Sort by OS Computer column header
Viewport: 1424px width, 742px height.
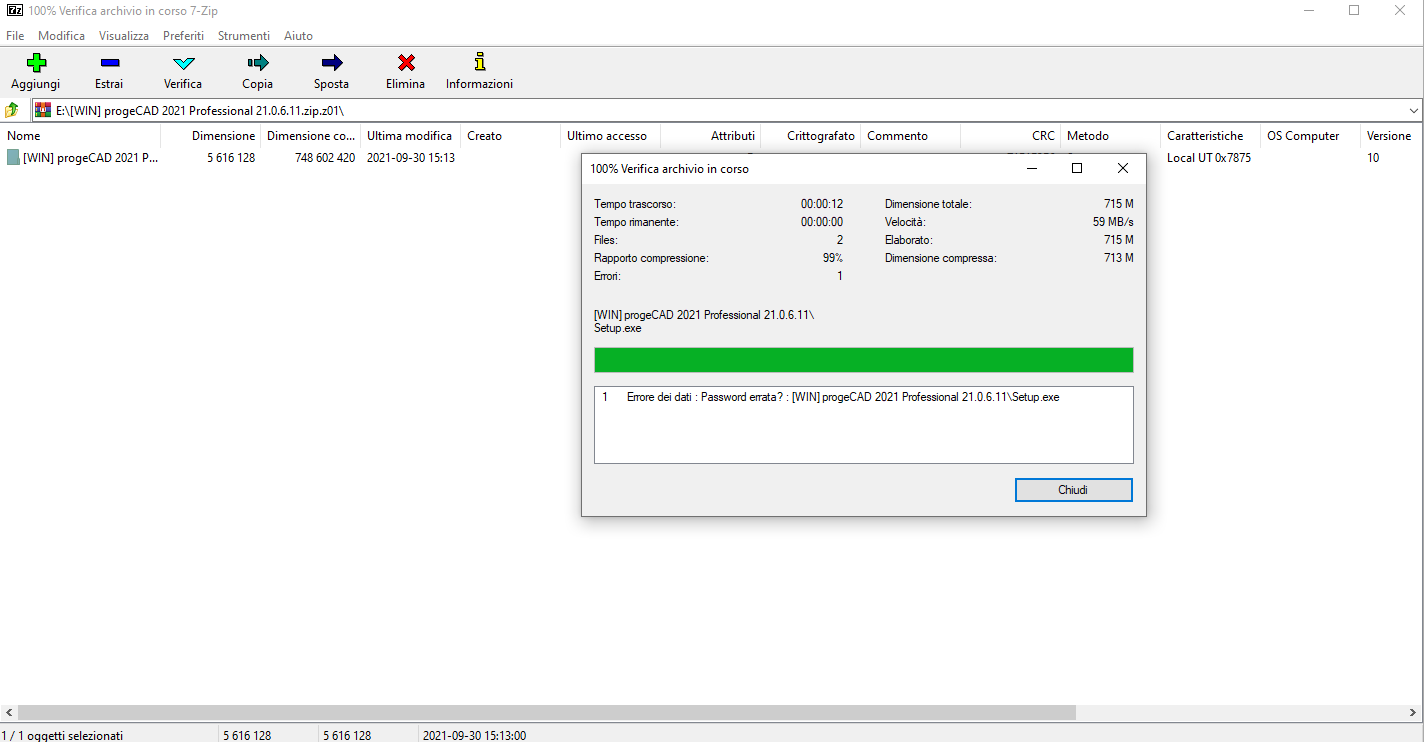click(1310, 136)
